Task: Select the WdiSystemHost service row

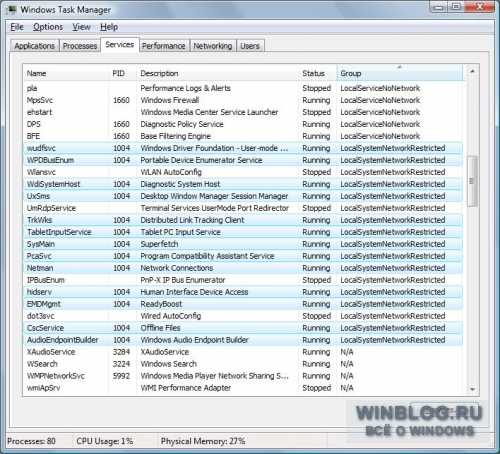Action: coord(243,184)
